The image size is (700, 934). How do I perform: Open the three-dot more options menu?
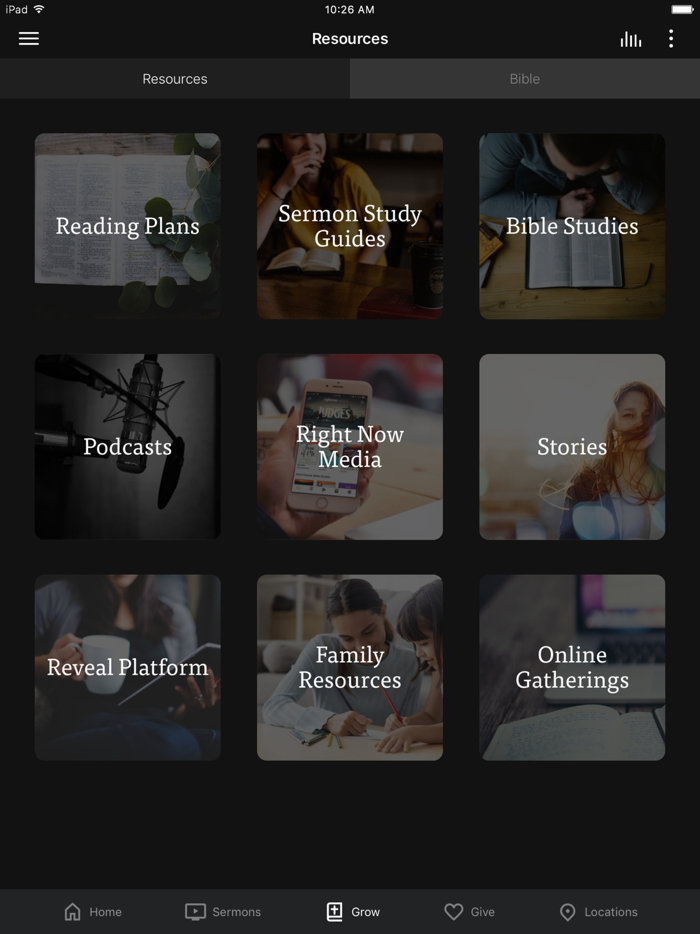671,39
